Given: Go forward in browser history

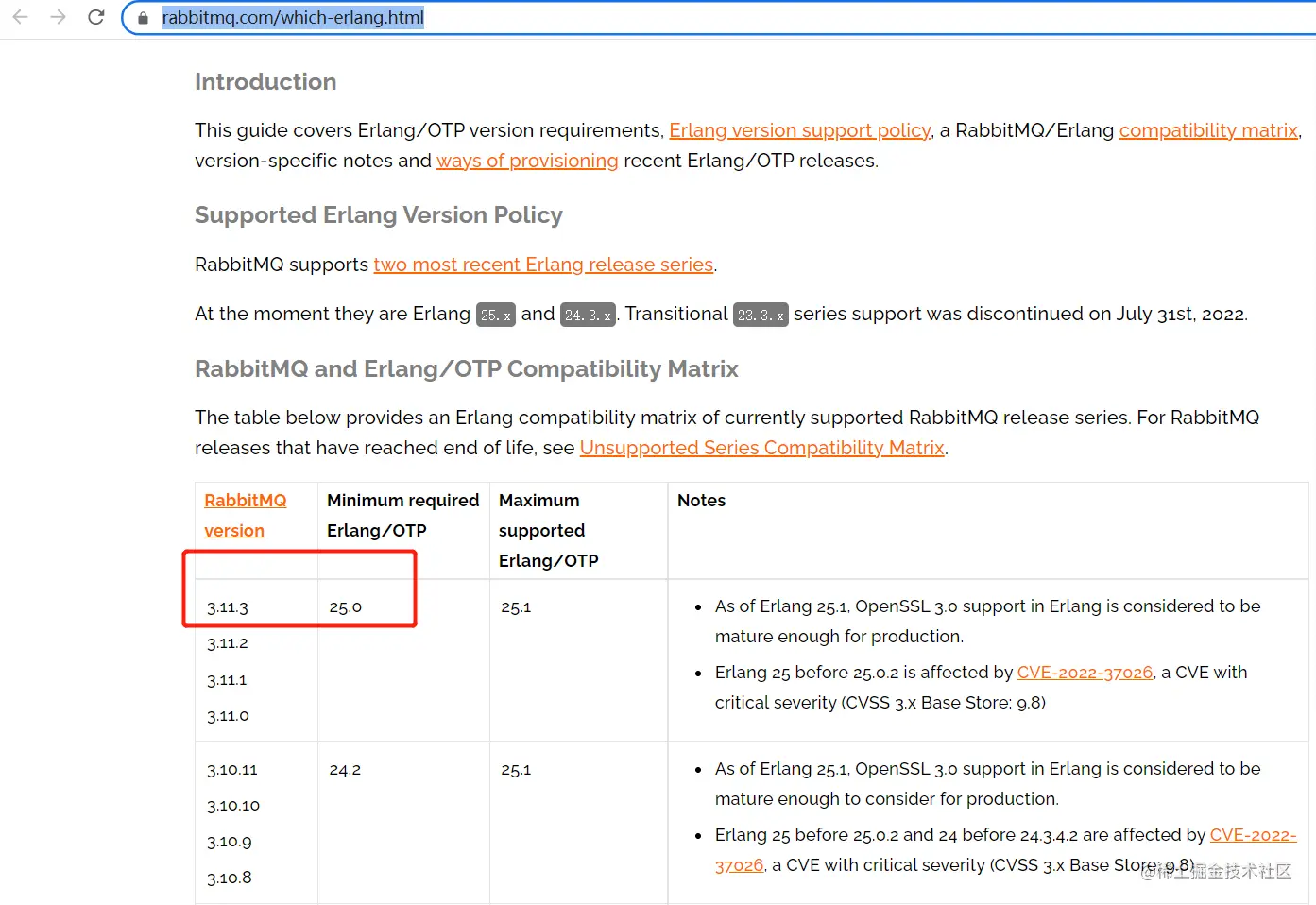Looking at the screenshot, I should tap(59, 17).
